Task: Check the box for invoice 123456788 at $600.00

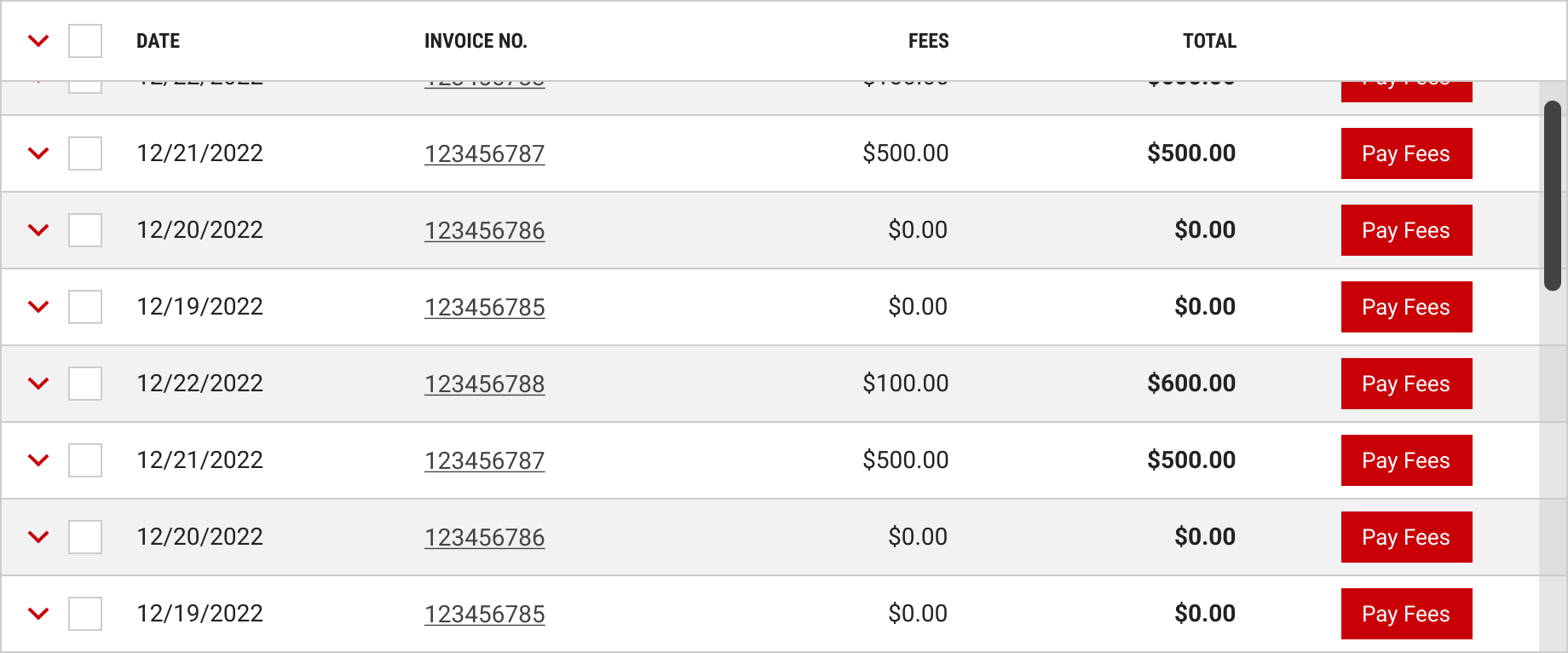Action: [x=85, y=384]
